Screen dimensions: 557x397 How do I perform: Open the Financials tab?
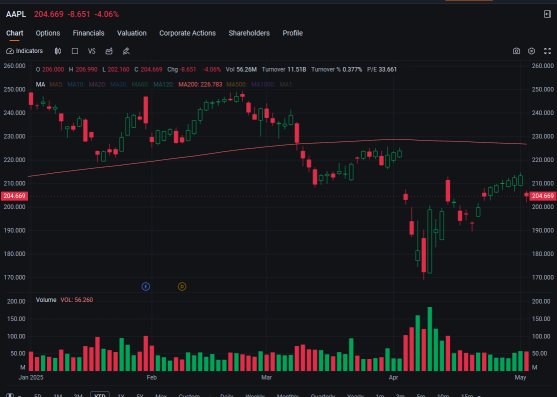click(88, 33)
